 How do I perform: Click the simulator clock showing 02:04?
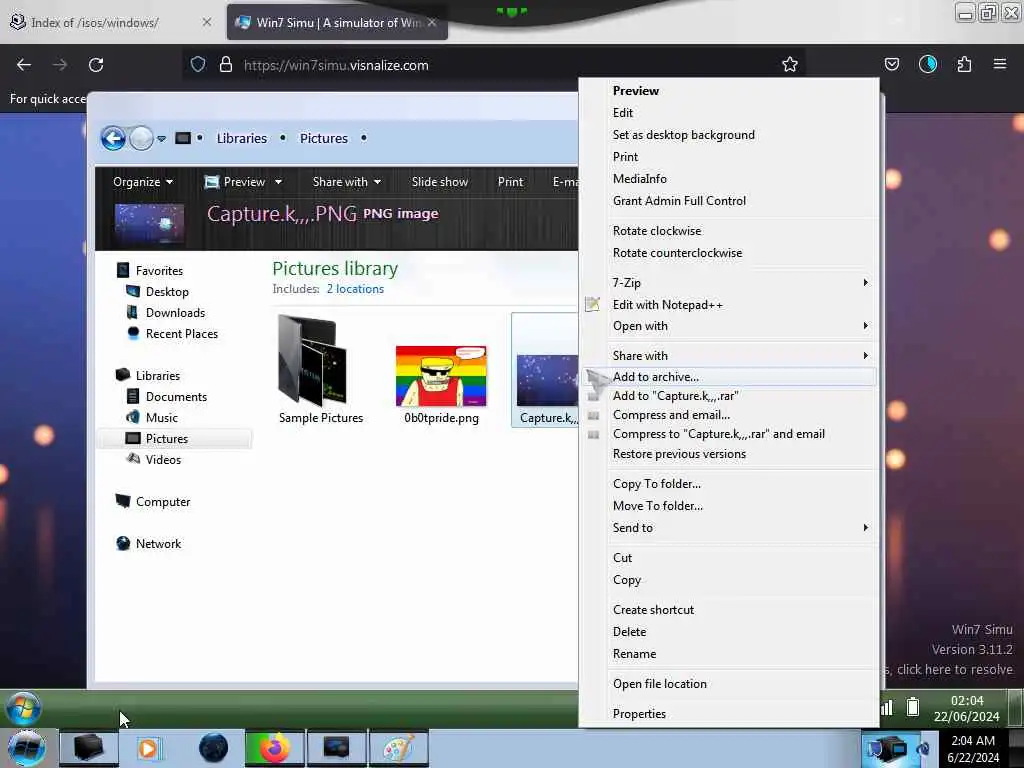click(967, 701)
